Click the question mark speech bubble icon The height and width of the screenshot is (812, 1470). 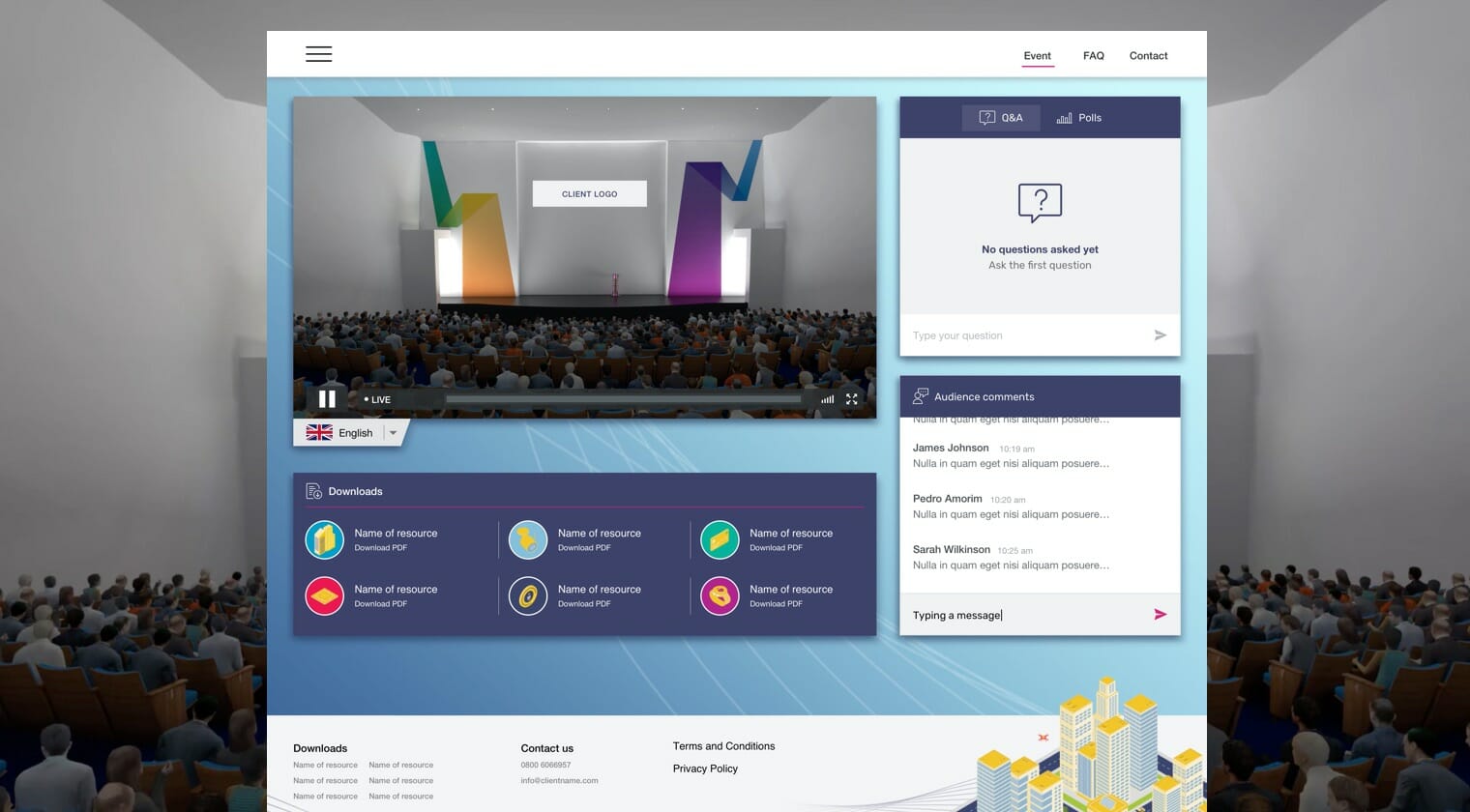1040,203
